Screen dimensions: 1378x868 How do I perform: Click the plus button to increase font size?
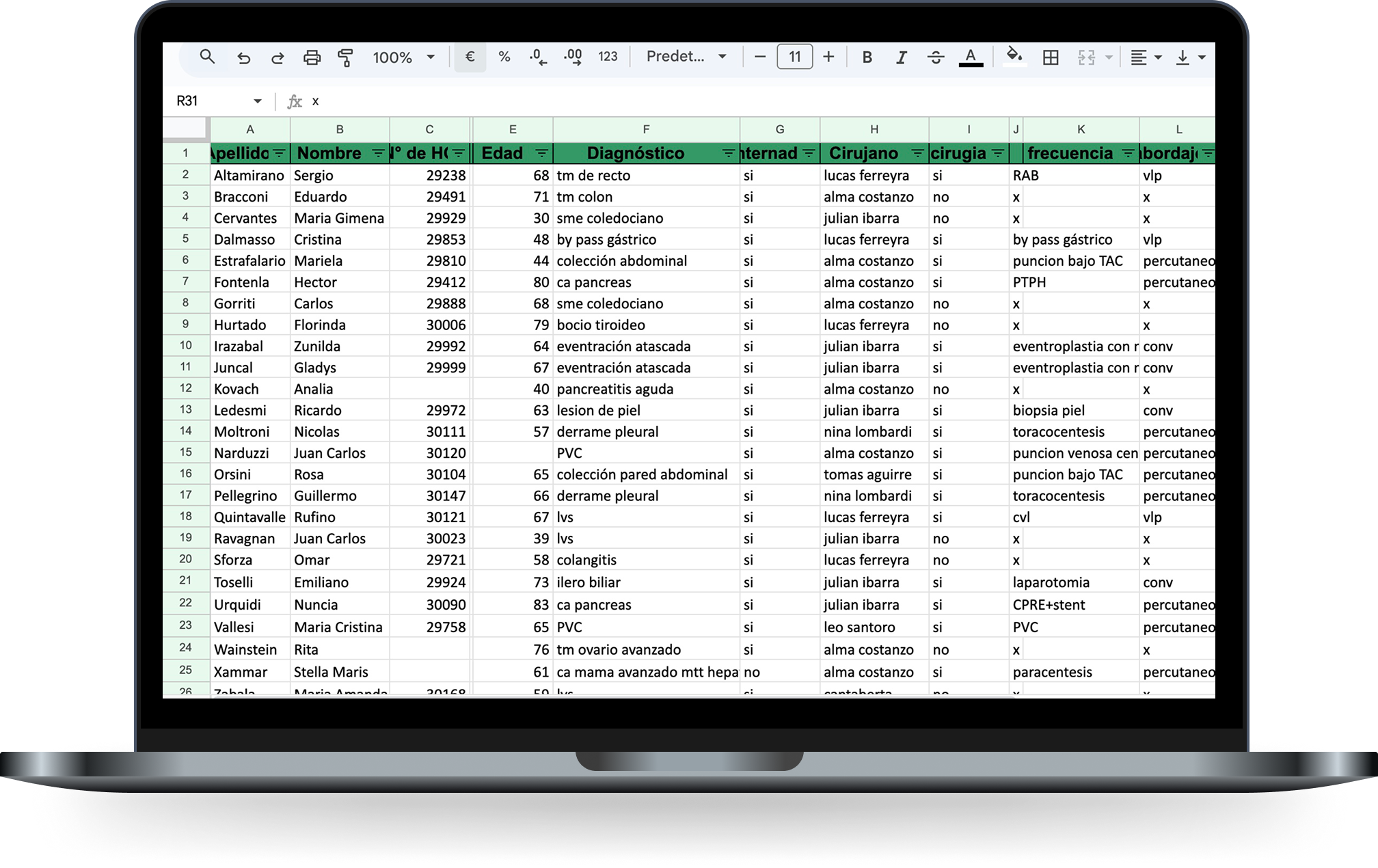(x=828, y=57)
